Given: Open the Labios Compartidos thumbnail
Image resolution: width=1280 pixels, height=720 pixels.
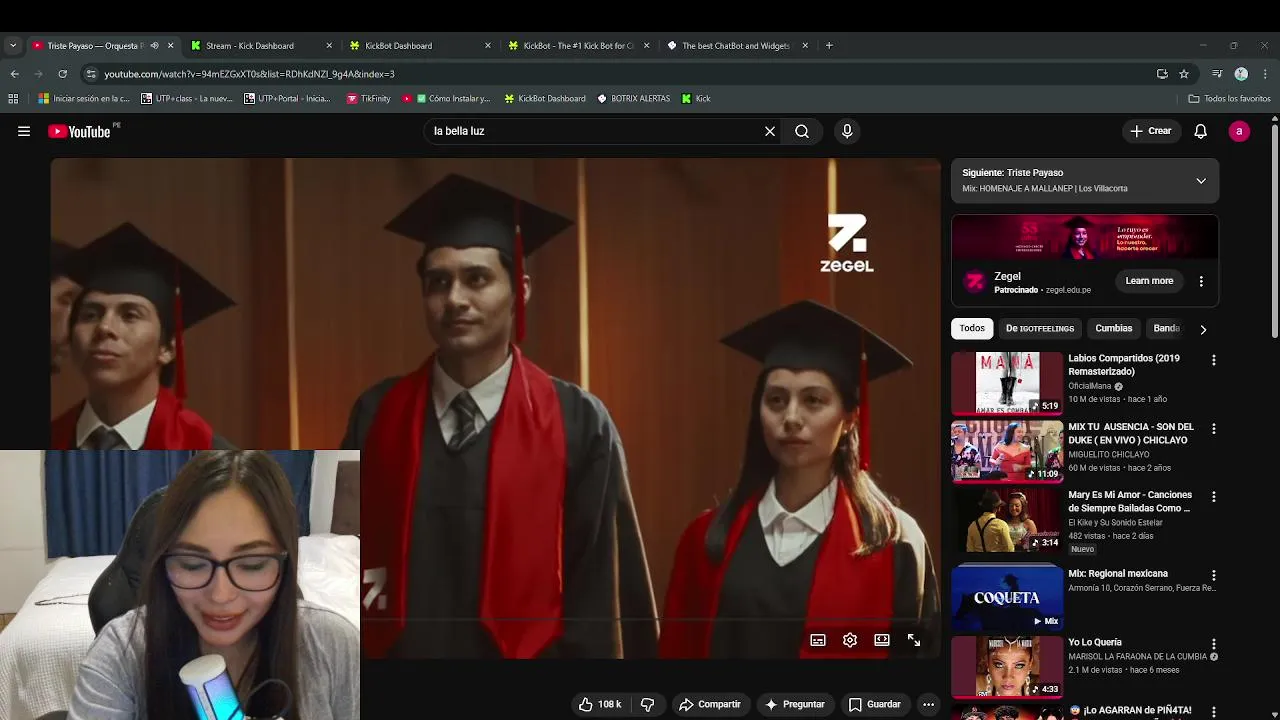Looking at the screenshot, I should [x=1007, y=383].
